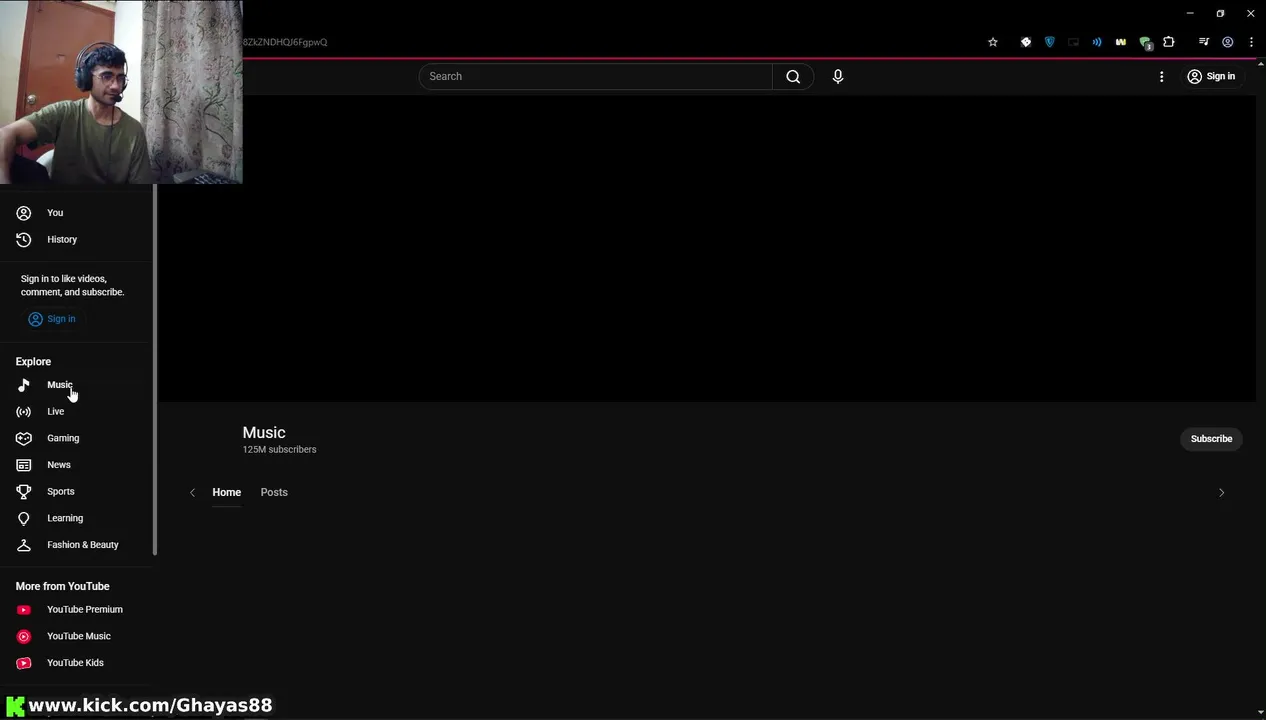The height and width of the screenshot is (720, 1266).
Task: Click the YouTube Premium logo icon
Action: 24,610
